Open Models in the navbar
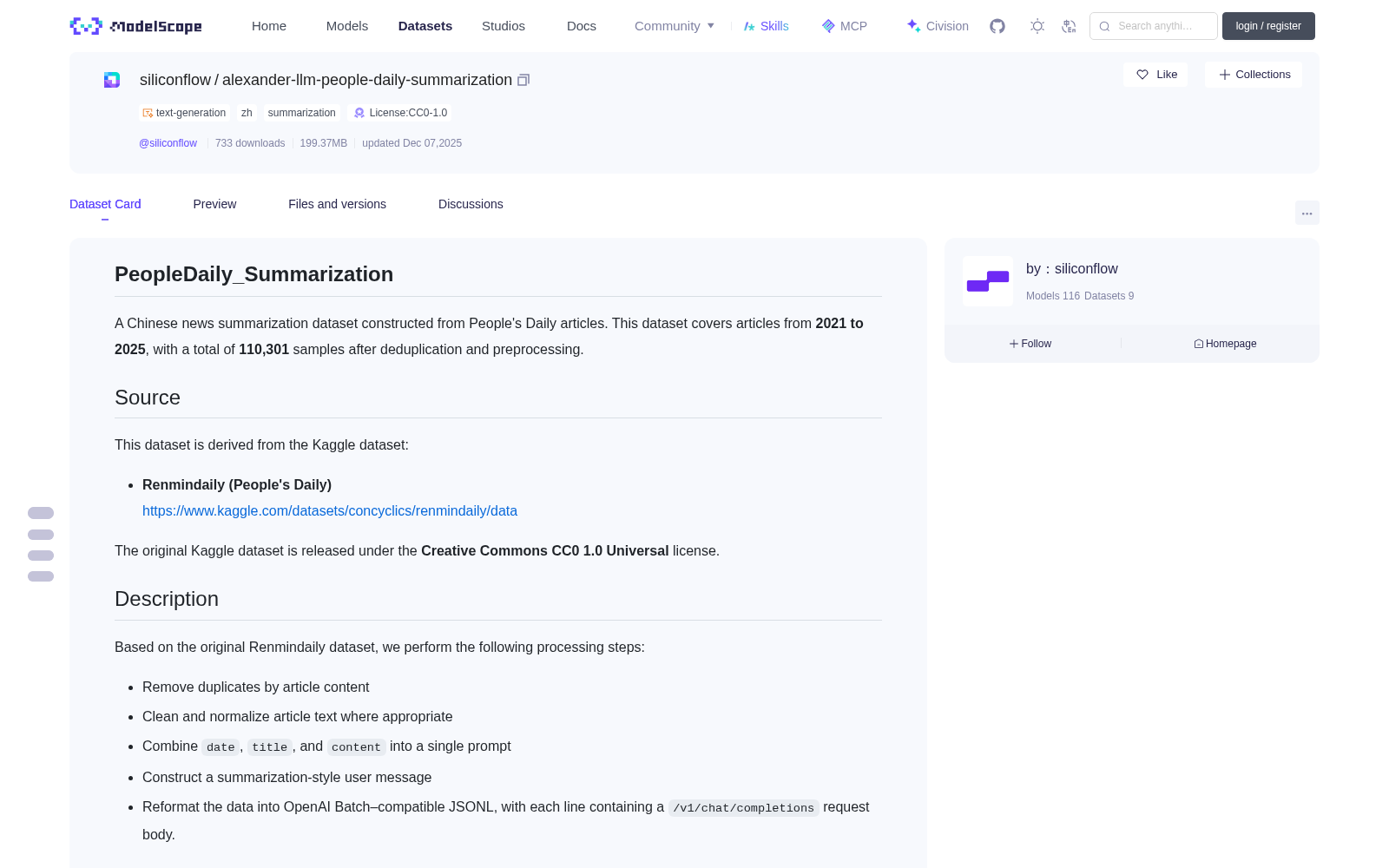This screenshot has height=868, width=1389. click(x=347, y=26)
